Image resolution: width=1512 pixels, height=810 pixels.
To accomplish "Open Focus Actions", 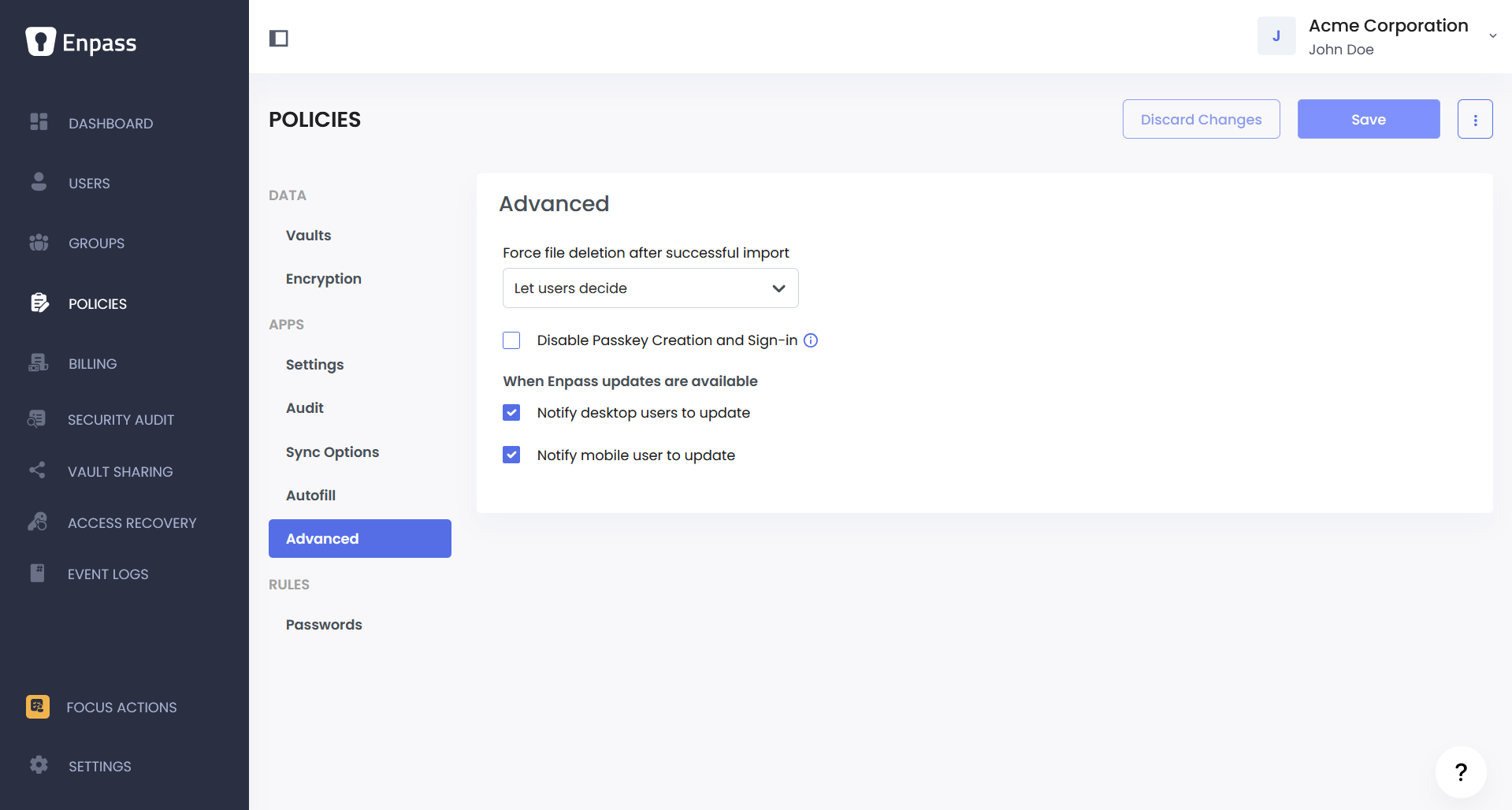I will (x=121, y=707).
